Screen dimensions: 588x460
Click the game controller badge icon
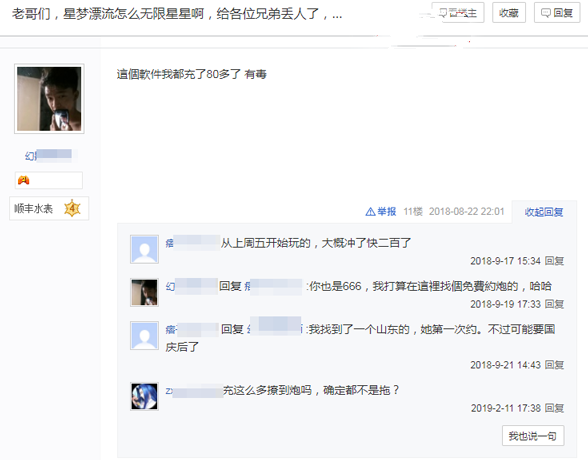pyautogui.click(x=23, y=180)
